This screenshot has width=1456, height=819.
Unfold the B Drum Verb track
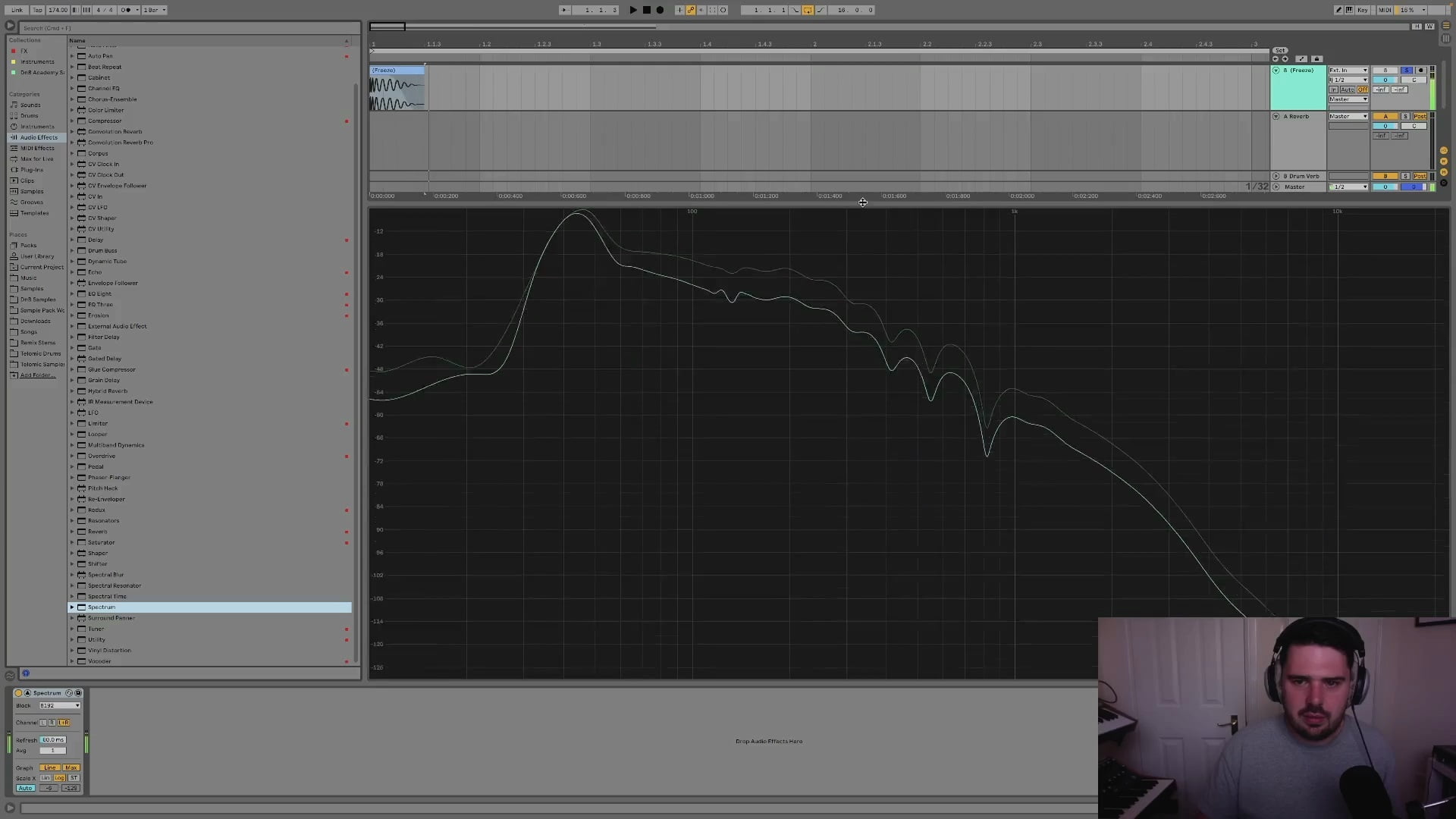point(1276,176)
